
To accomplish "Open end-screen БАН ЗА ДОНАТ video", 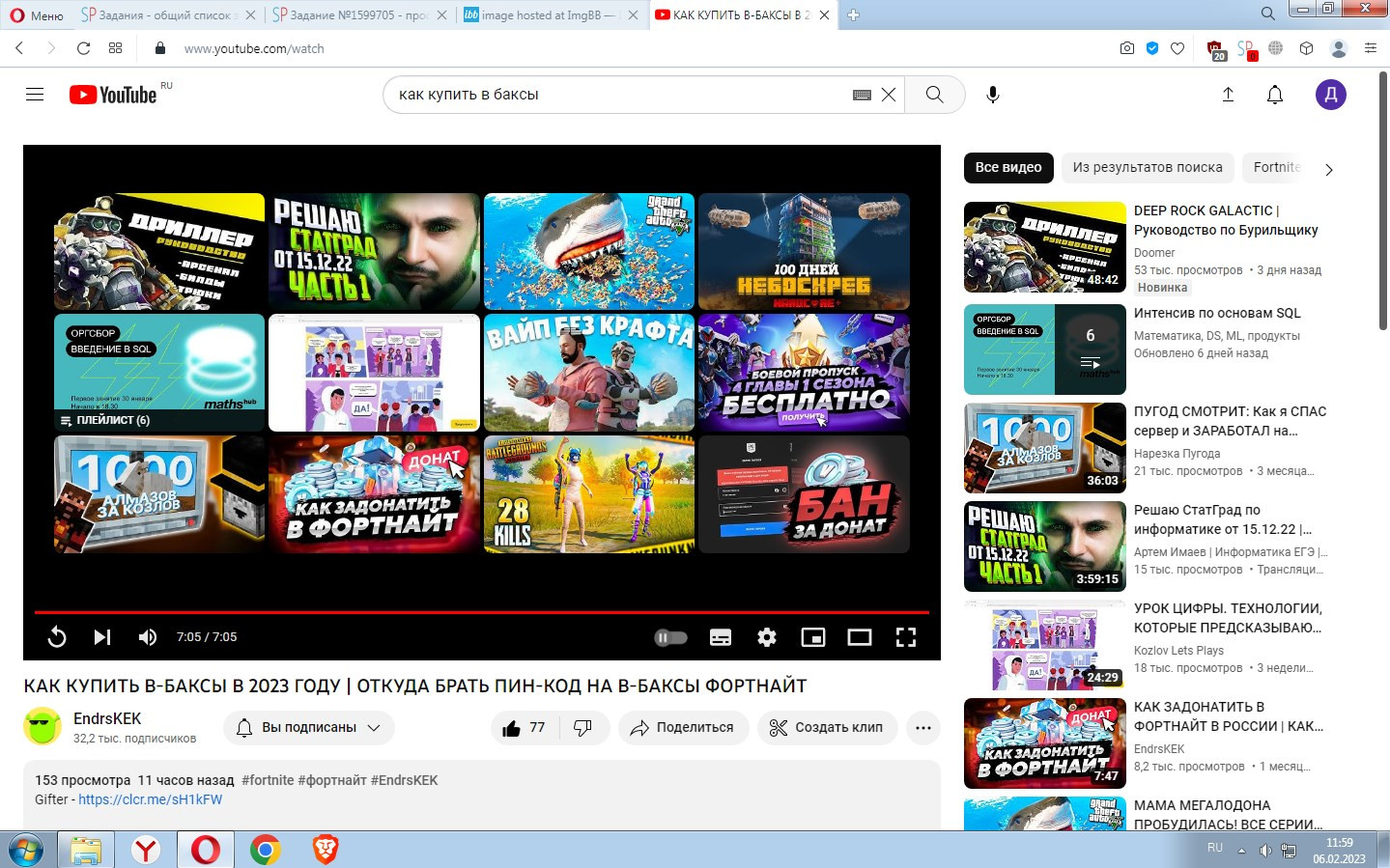I will tap(804, 494).
